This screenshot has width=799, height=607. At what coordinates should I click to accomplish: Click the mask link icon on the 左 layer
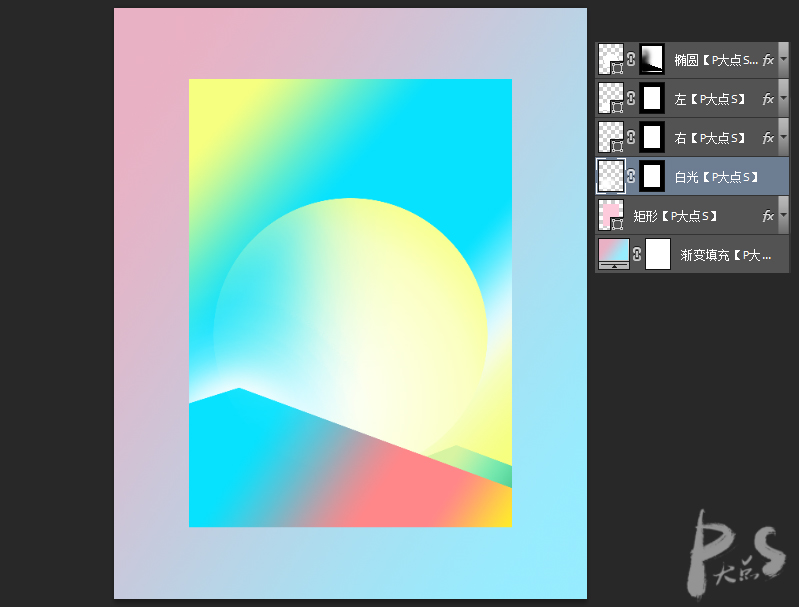[631, 98]
